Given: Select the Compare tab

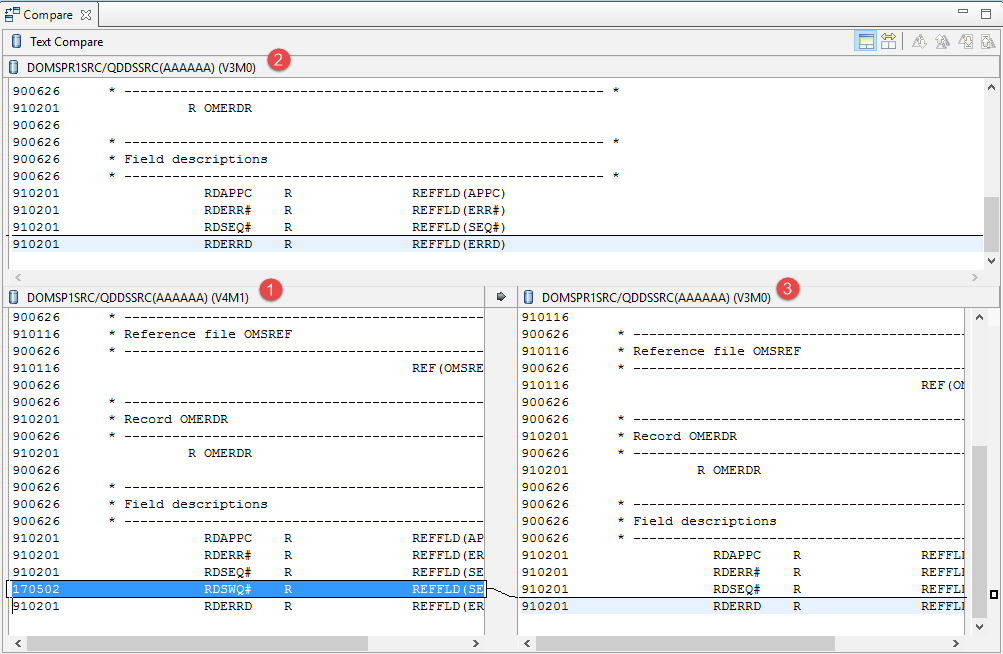Looking at the screenshot, I should [46, 15].
